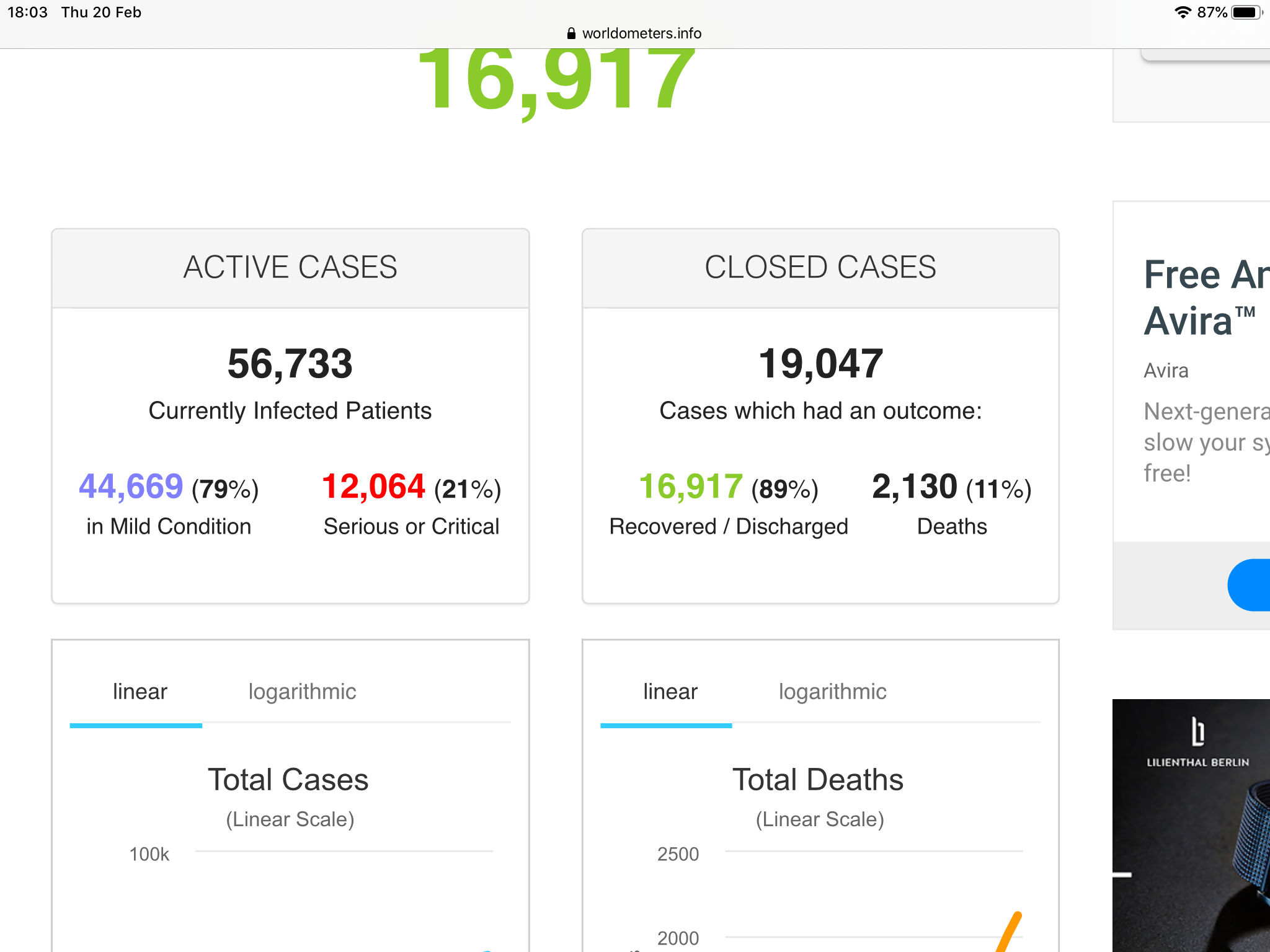The image size is (1270, 952).
Task: Tap the 2,130 deaths figure
Action: (x=914, y=487)
